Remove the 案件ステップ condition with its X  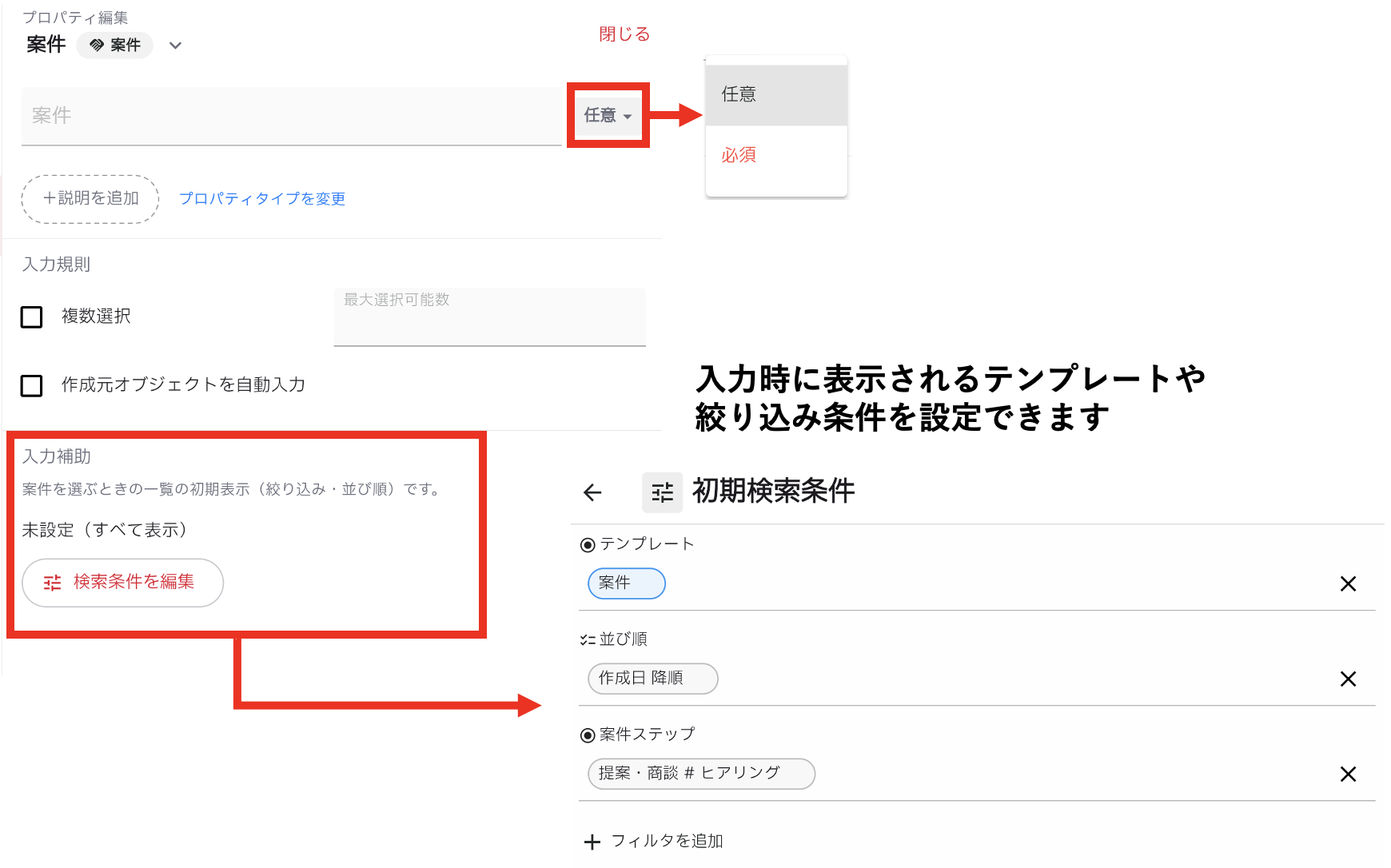[1348, 774]
